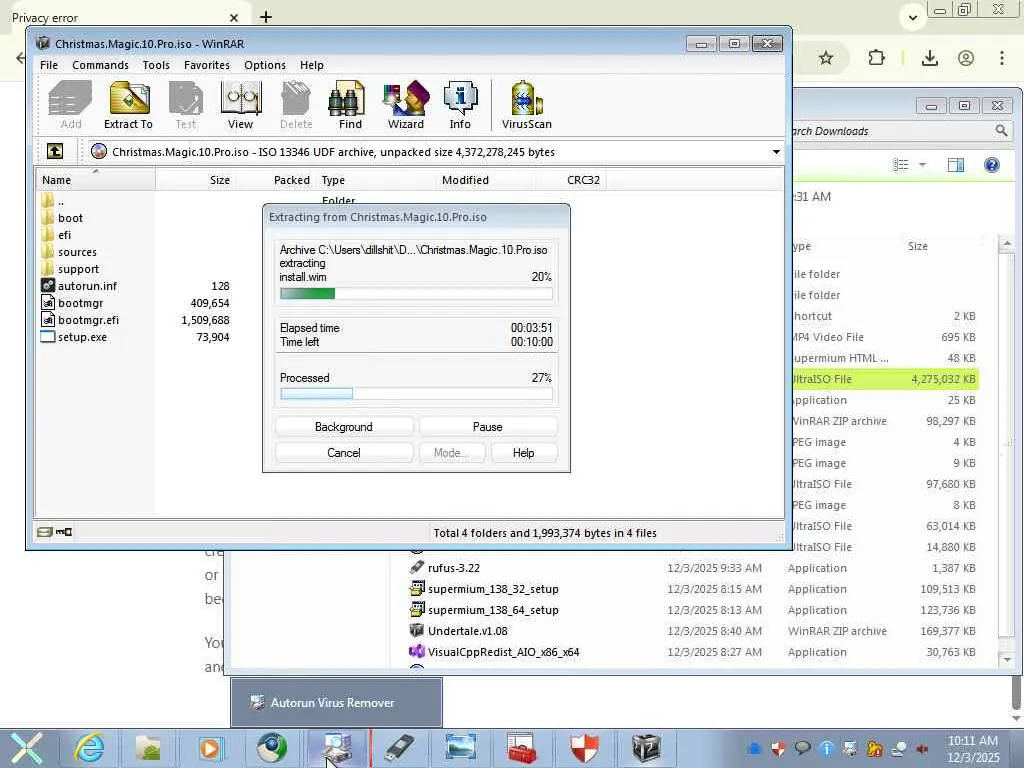Image resolution: width=1024 pixels, height=768 pixels.
Task: Click the Start button on the taskbar
Action: coord(27,748)
